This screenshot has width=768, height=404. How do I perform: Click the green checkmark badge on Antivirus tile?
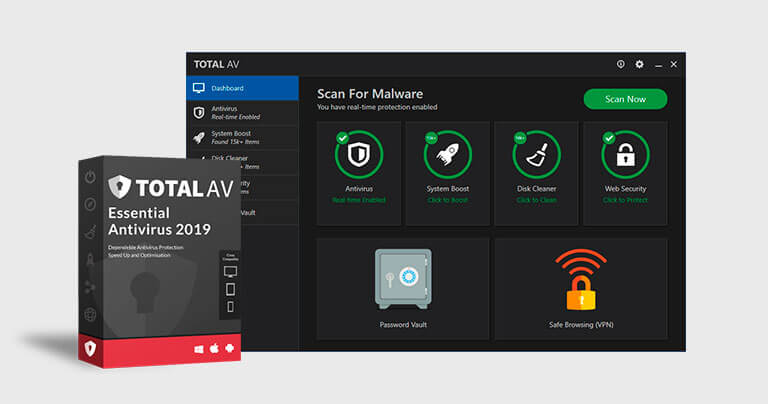tap(342, 138)
